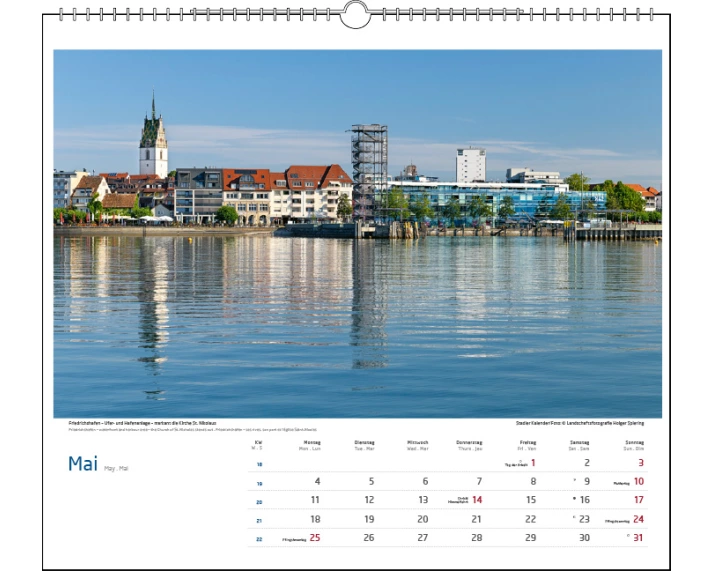The width and height of the screenshot is (714, 571).
Task: Click the calendar hanging hook loop
Action: (x=355, y=14)
